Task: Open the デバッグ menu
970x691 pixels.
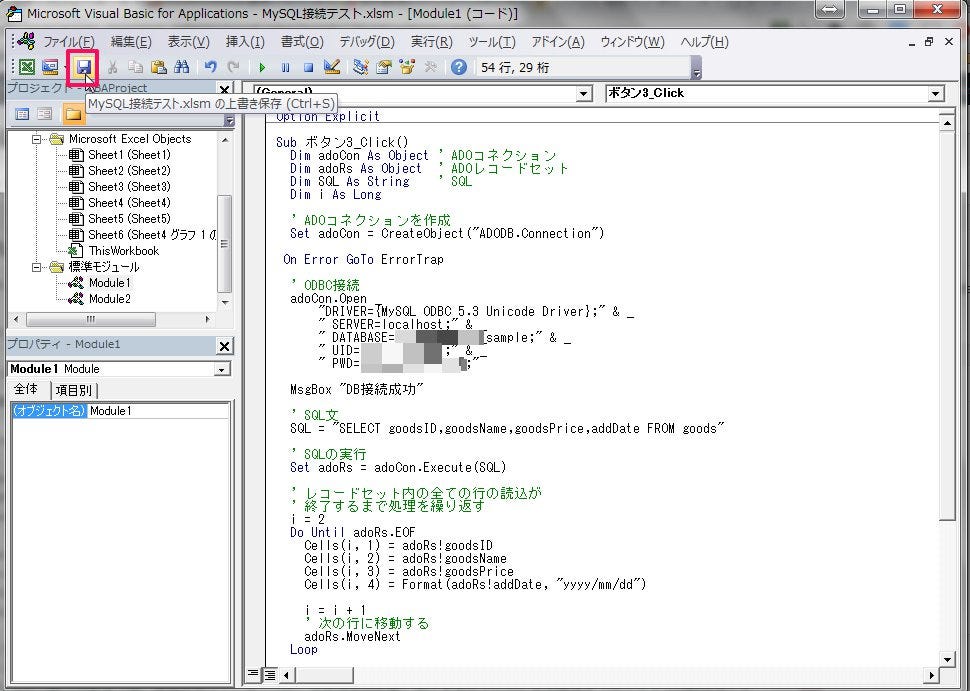Action: point(366,42)
